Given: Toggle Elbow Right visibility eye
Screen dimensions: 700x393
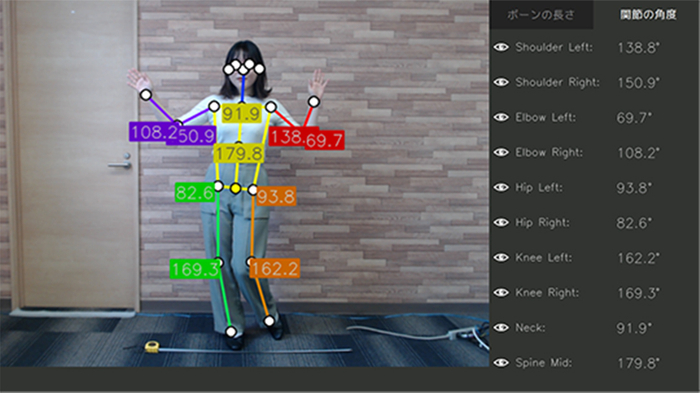Looking at the screenshot, I should tap(501, 152).
